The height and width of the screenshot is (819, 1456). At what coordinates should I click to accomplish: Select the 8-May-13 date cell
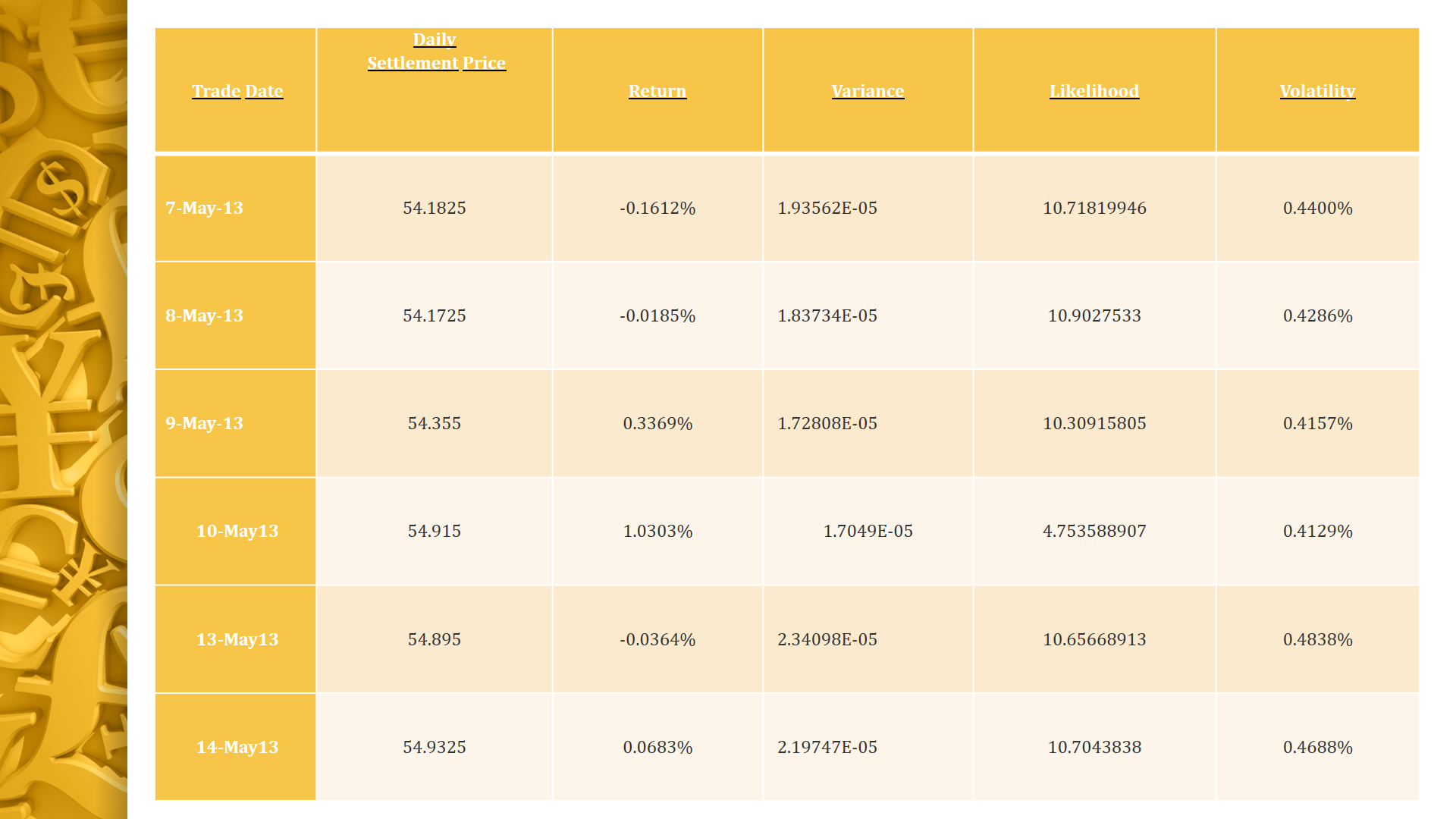[x=205, y=315]
